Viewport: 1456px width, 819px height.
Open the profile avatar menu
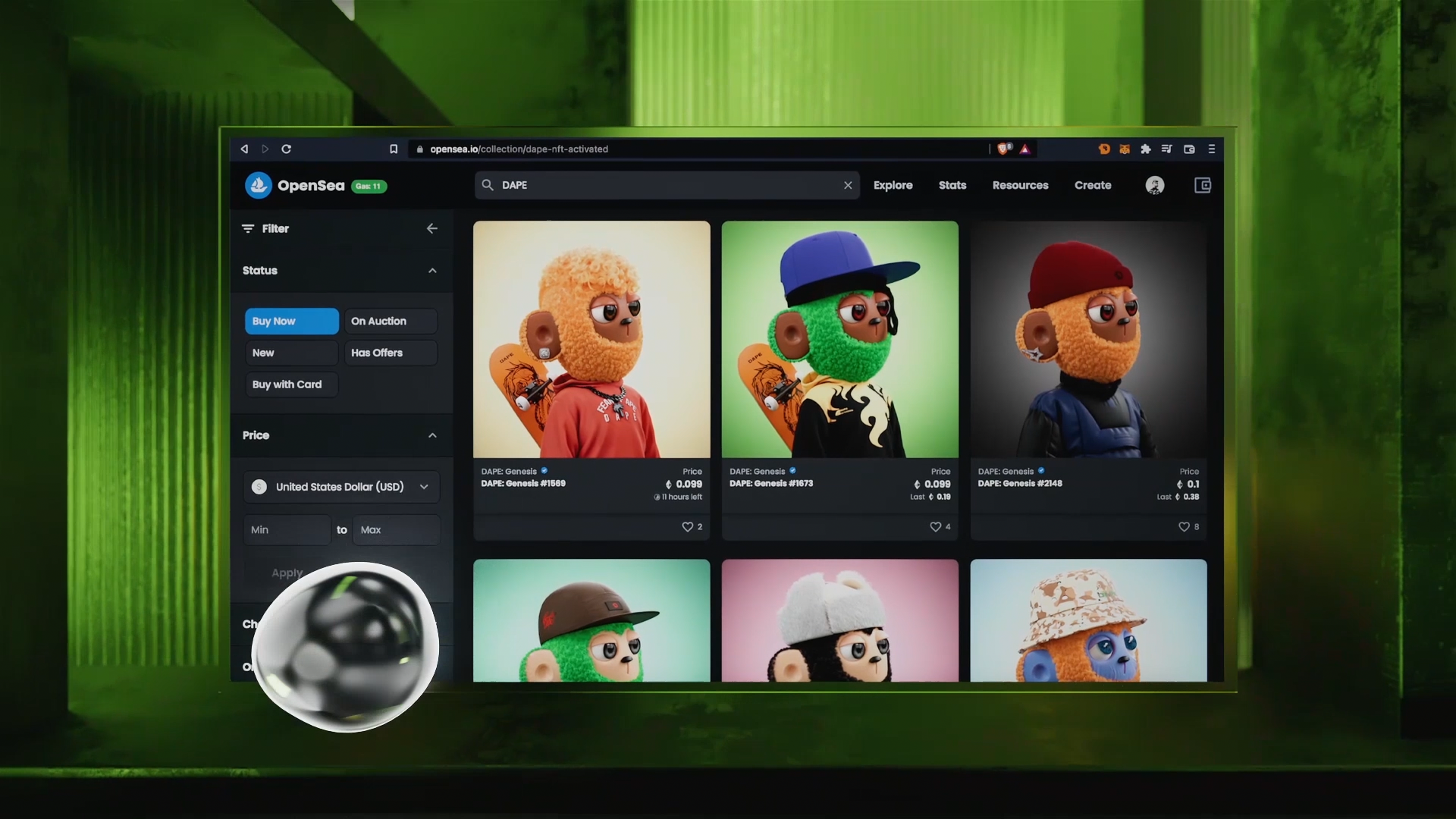tap(1155, 185)
